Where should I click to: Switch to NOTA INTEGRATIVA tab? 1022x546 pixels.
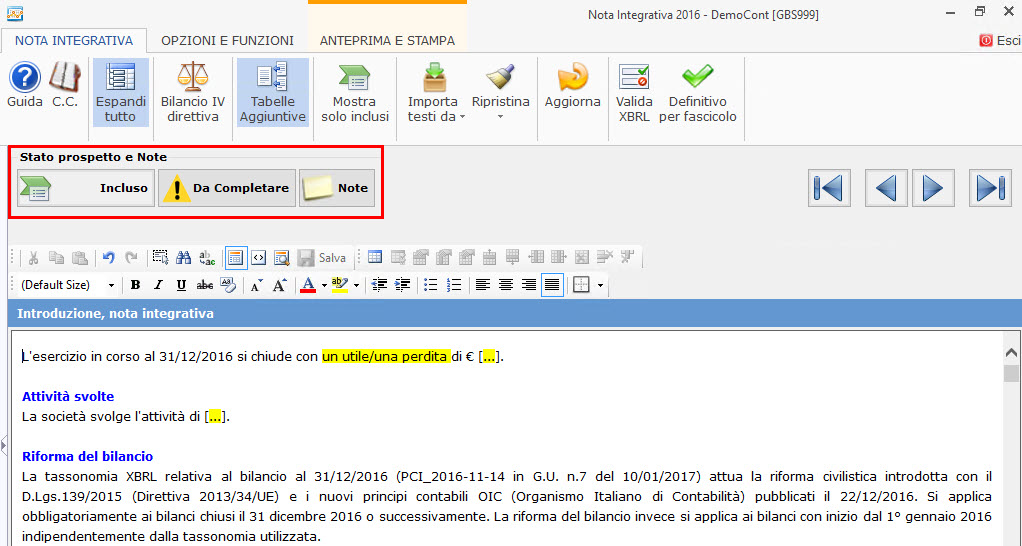tap(74, 40)
